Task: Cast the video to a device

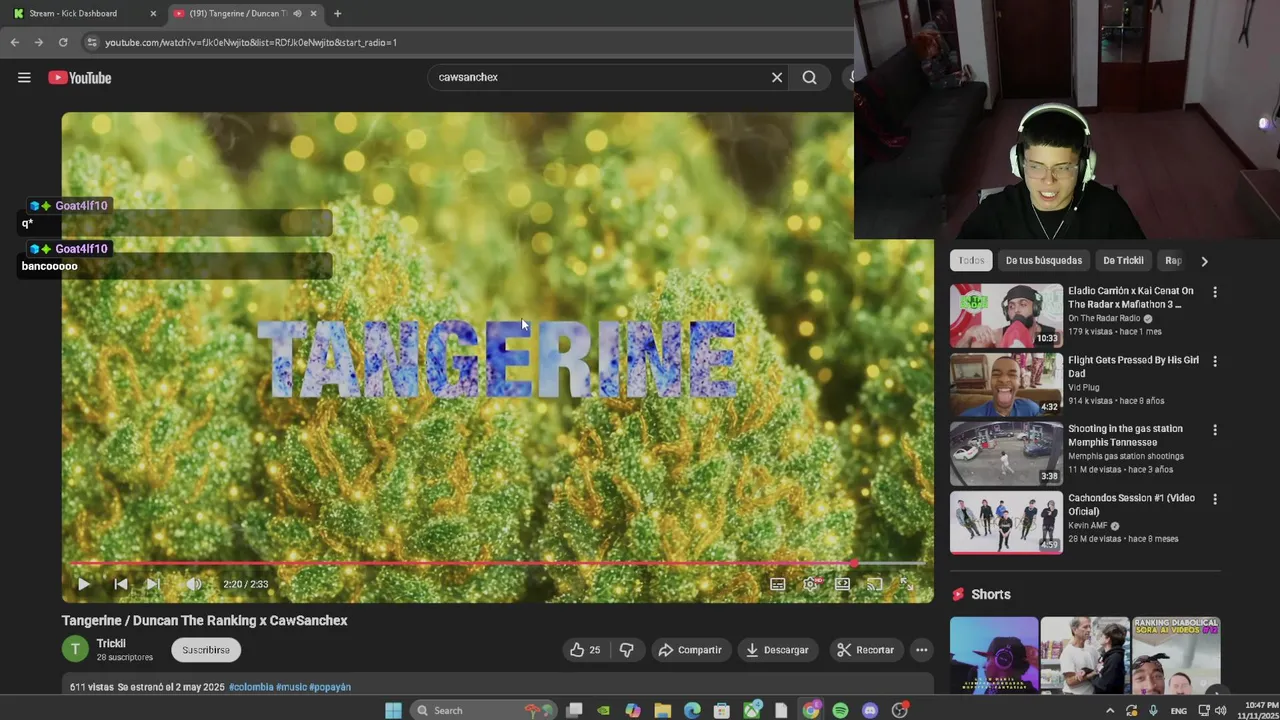Action: (x=875, y=584)
